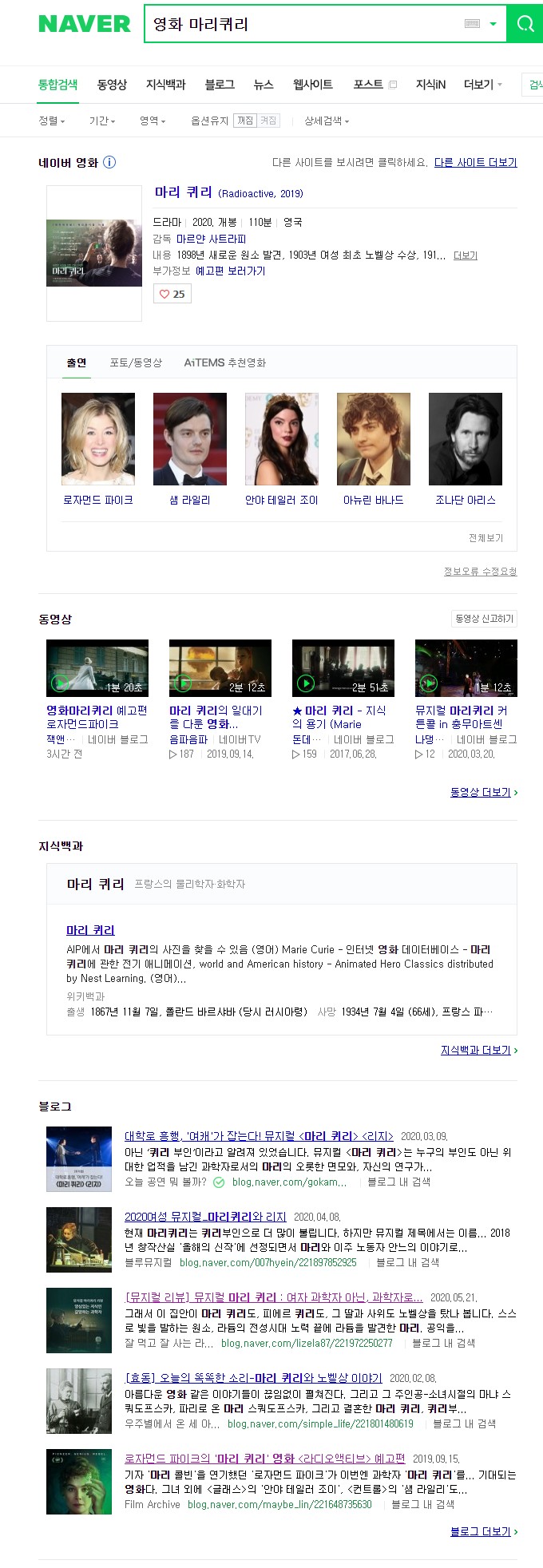Viewport: 543px width, 1568px height.
Task: Switch to the 동영상 tab
Action: pyautogui.click(x=112, y=85)
